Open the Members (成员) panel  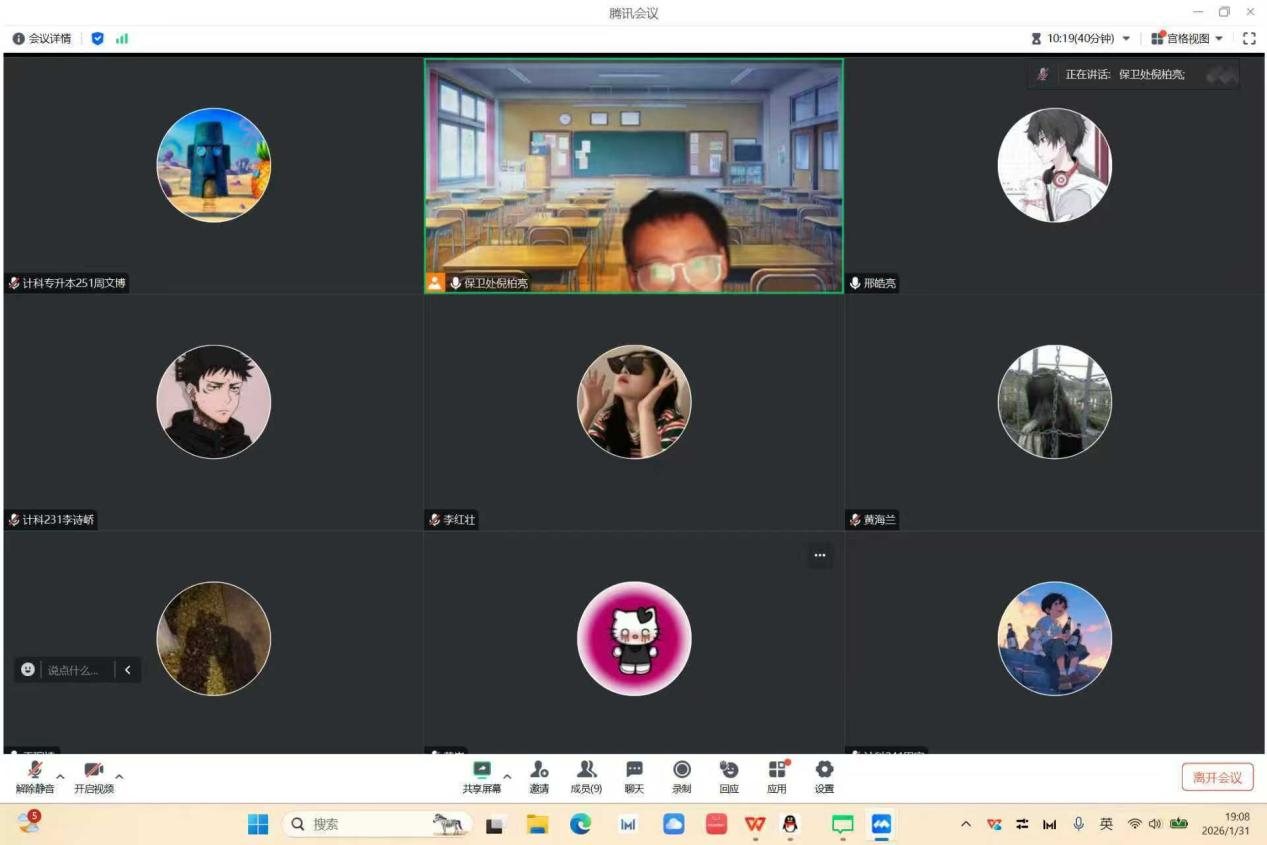pyautogui.click(x=586, y=776)
